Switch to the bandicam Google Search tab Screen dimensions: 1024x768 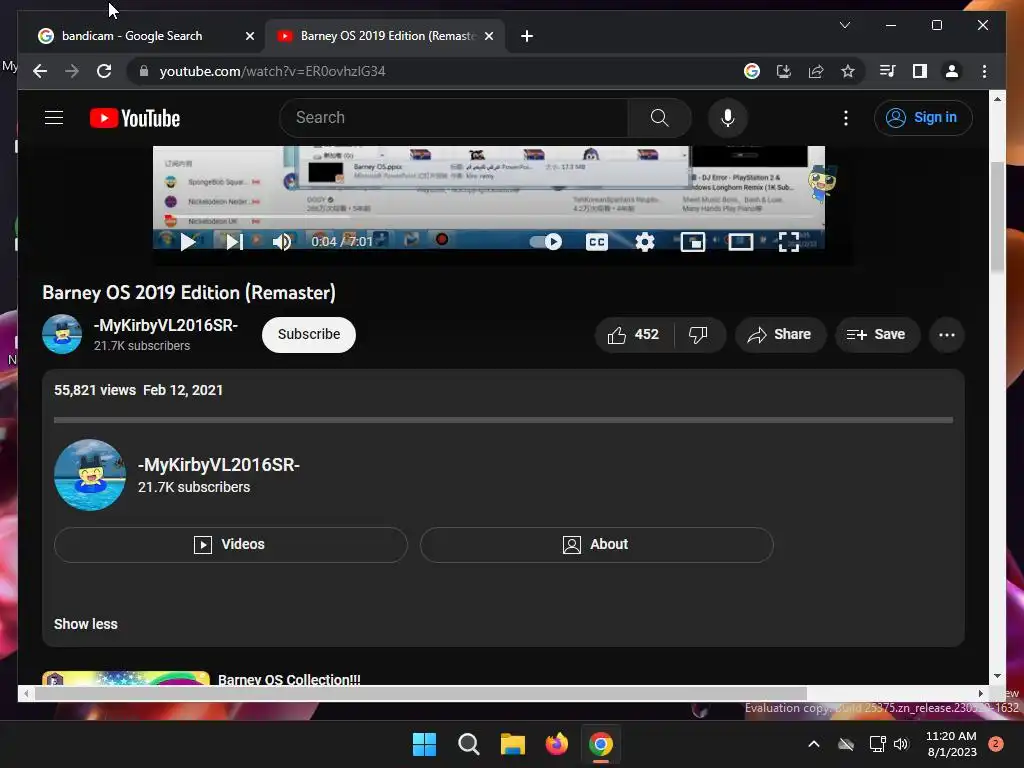132,36
